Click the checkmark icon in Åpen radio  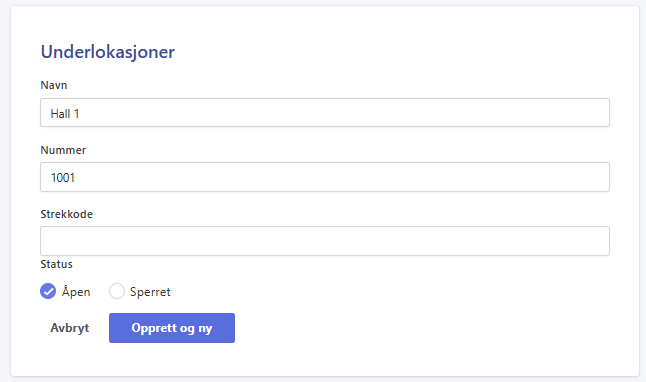pyautogui.click(x=48, y=291)
